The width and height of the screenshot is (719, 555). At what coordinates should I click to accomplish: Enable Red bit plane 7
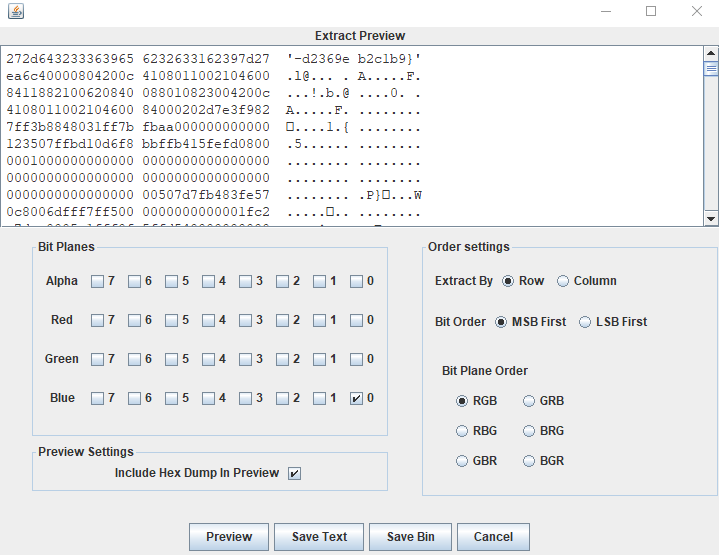pos(97,320)
